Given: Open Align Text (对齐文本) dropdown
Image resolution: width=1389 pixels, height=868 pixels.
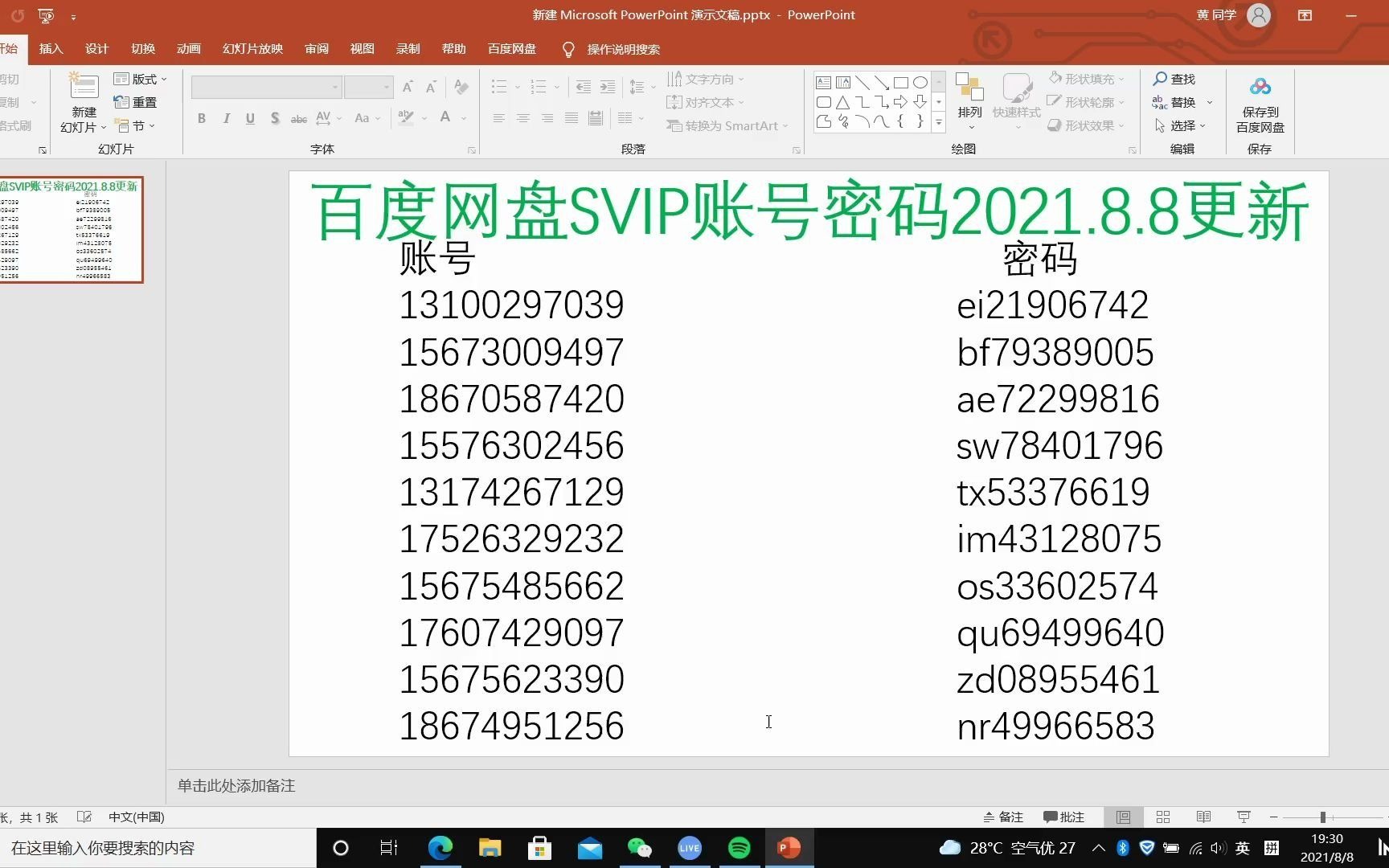Looking at the screenshot, I should (x=706, y=102).
